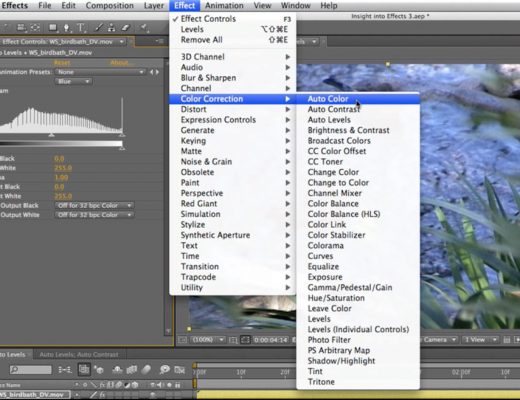
Task: Toggle the Live Update icon in timeline
Action: coord(84,369)
